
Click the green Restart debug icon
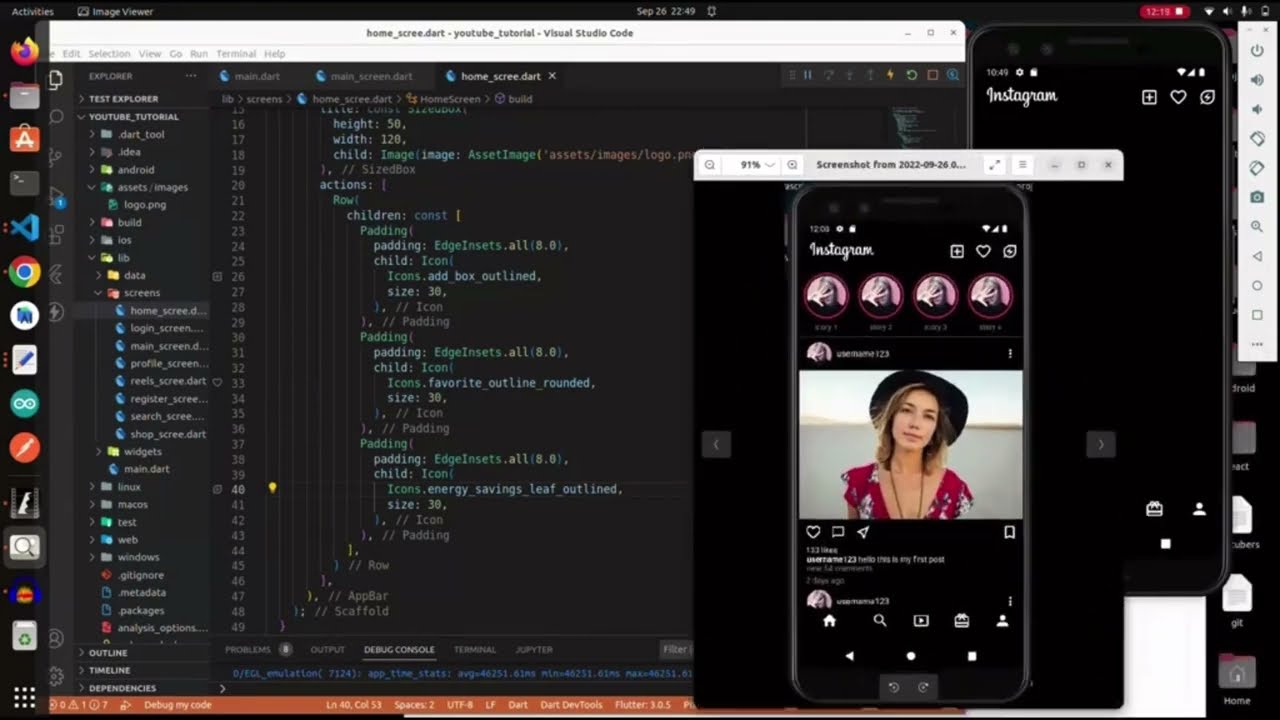tap(911, 75)
